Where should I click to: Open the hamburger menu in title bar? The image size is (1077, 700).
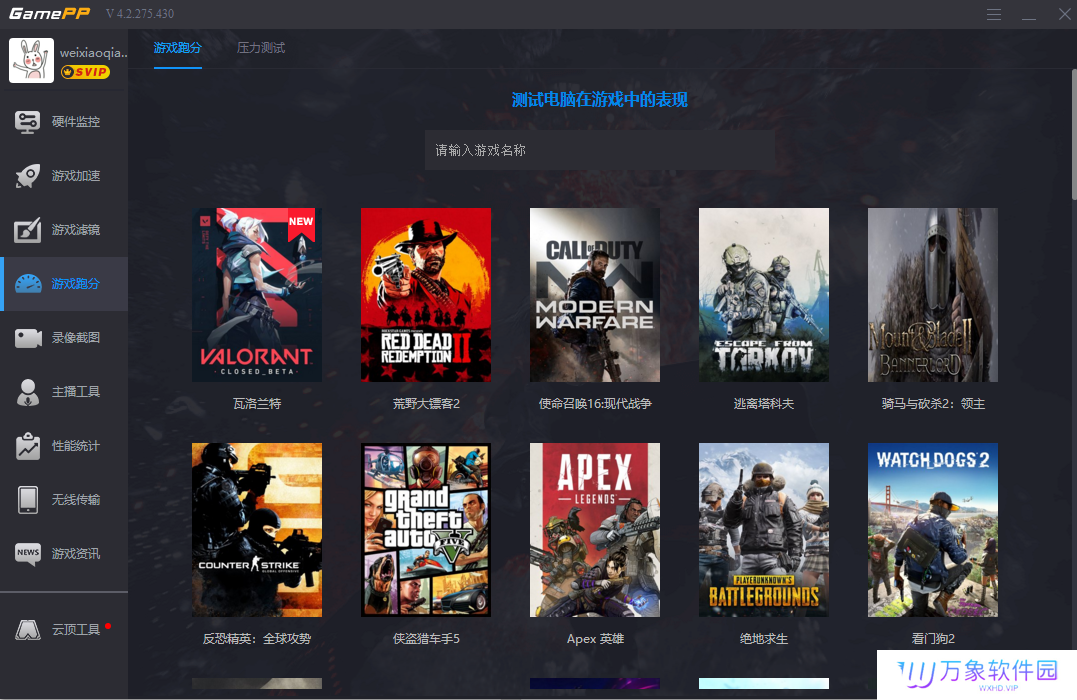993,14
